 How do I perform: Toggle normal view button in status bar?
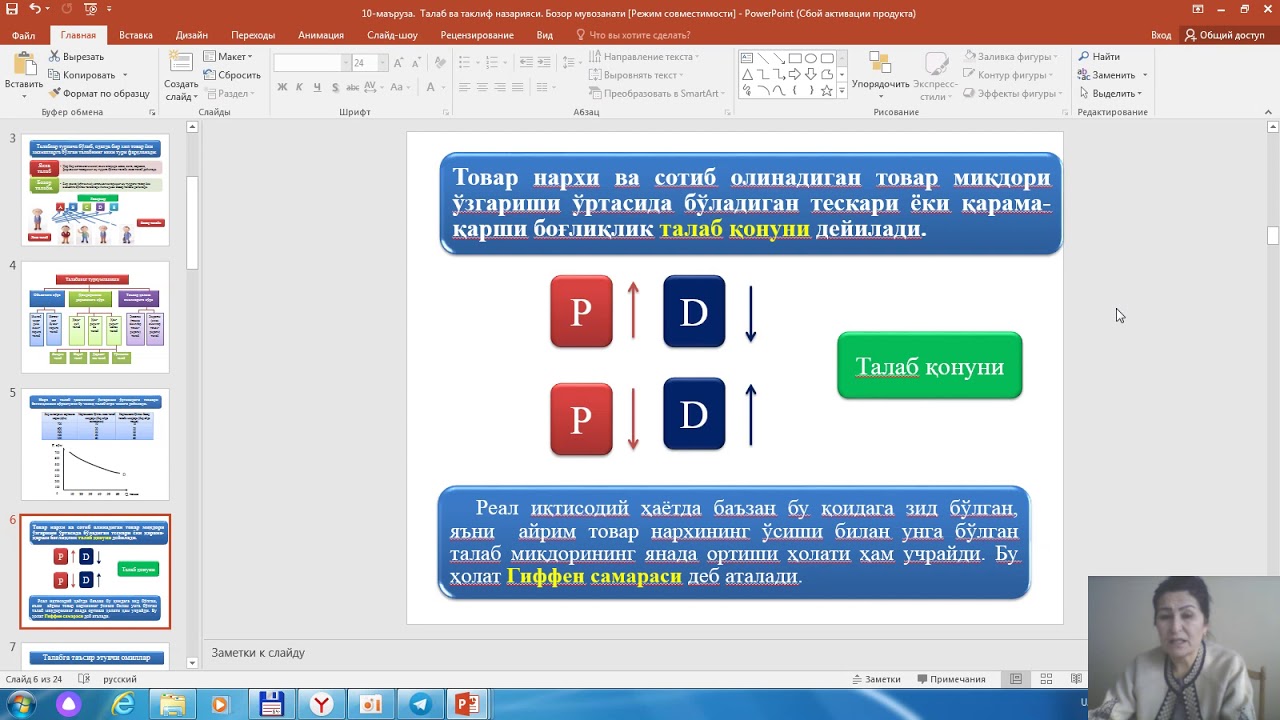tap(1016, 679)
